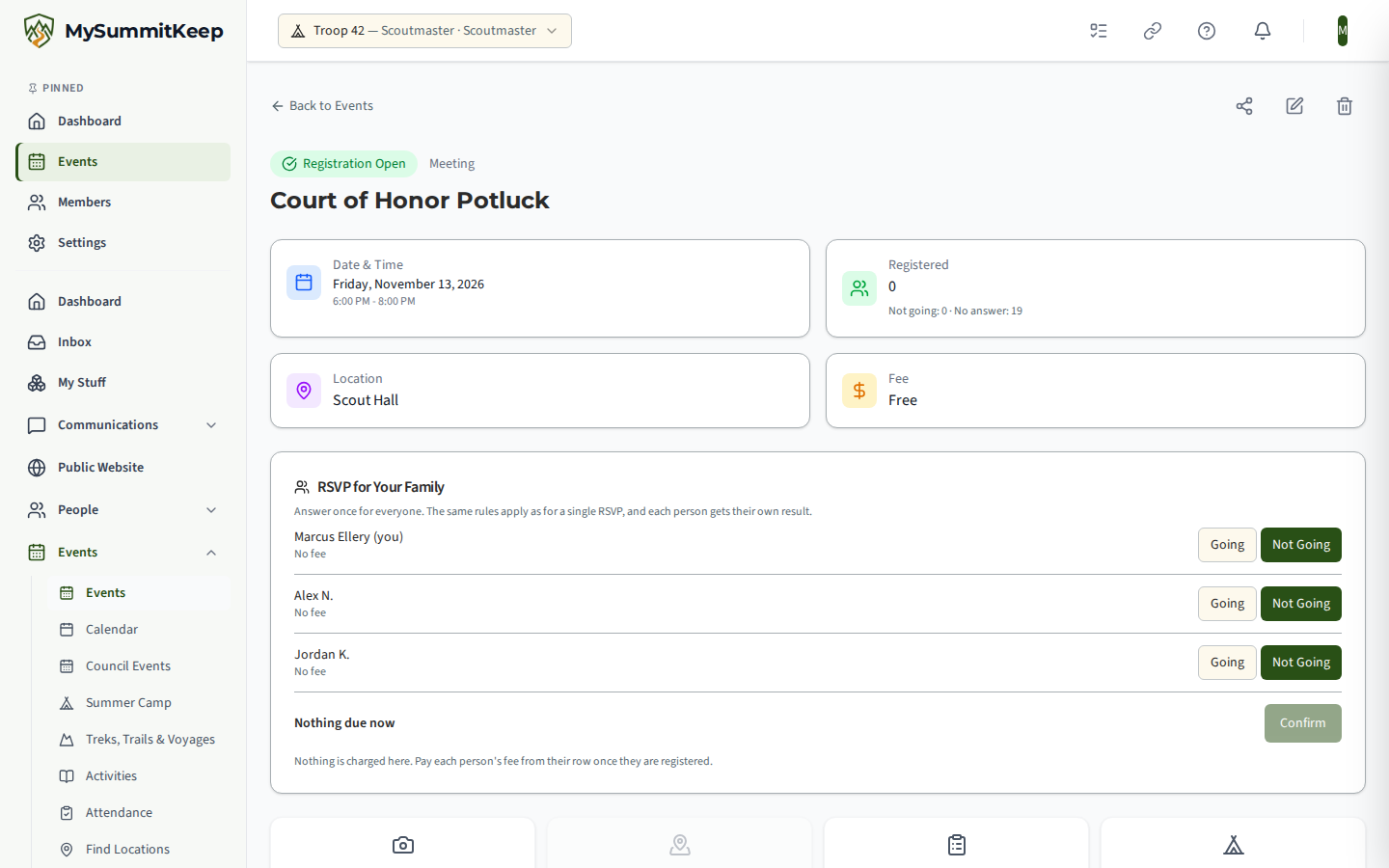This screenshot has height=868, width=1389.
Task: Expand the People section chevron
Action: (x=211, y=510)
